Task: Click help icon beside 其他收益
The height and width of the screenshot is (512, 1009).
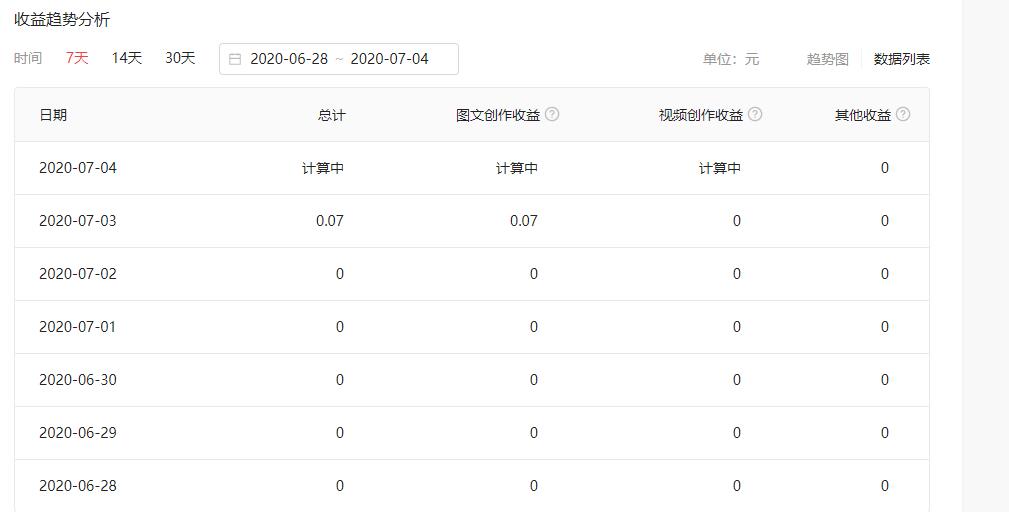Action: click(x=903, y=114)
